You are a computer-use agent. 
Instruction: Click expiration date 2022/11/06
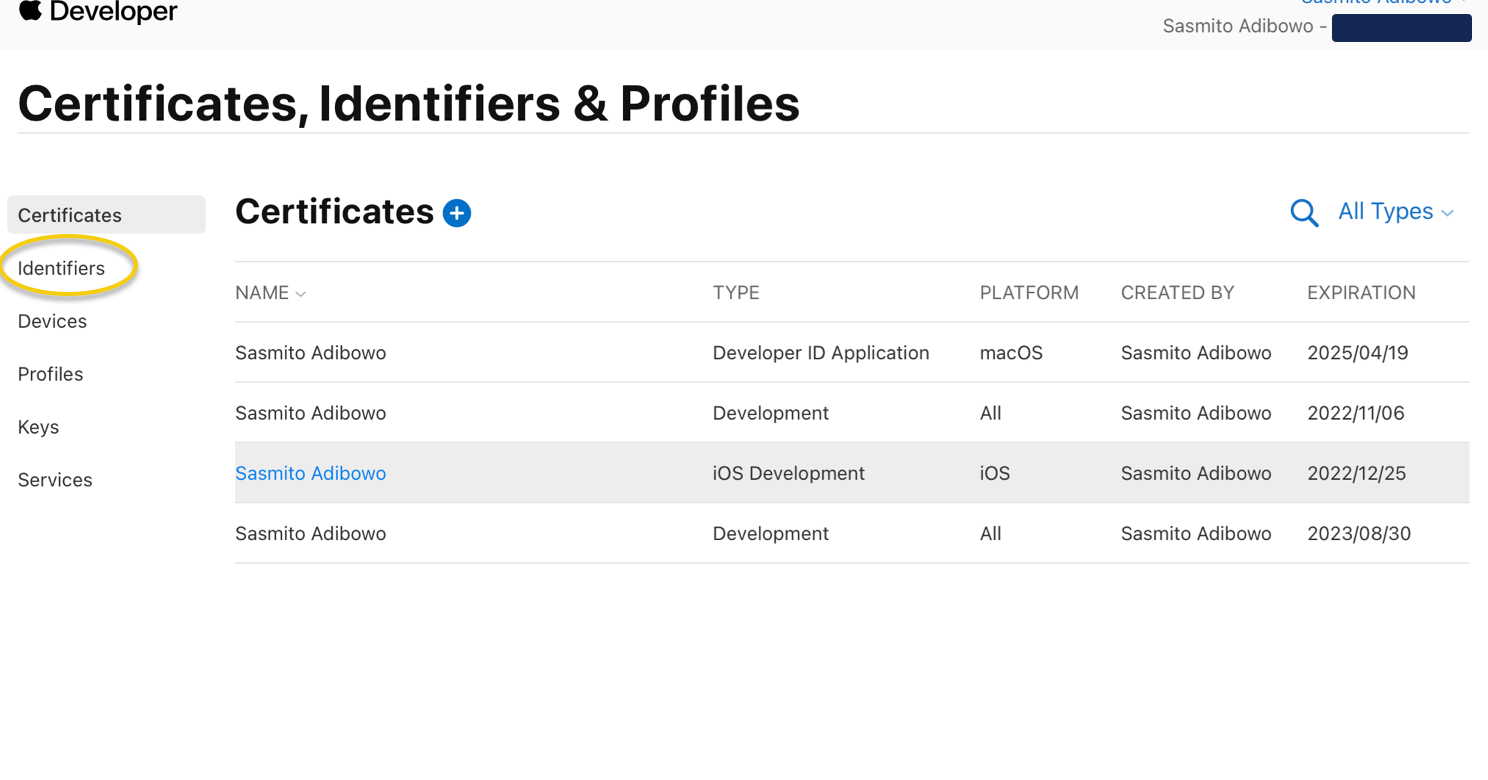click(x=1355, y=413)
